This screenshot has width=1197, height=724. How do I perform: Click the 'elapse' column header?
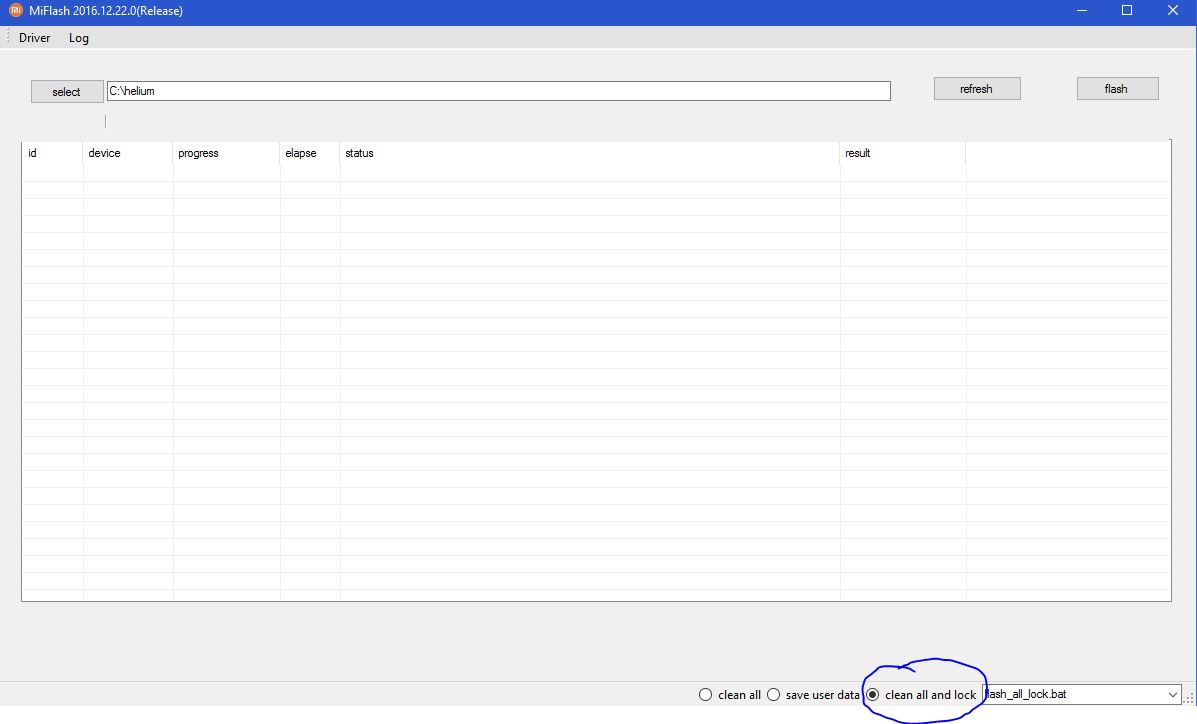[x=309, y=153]
